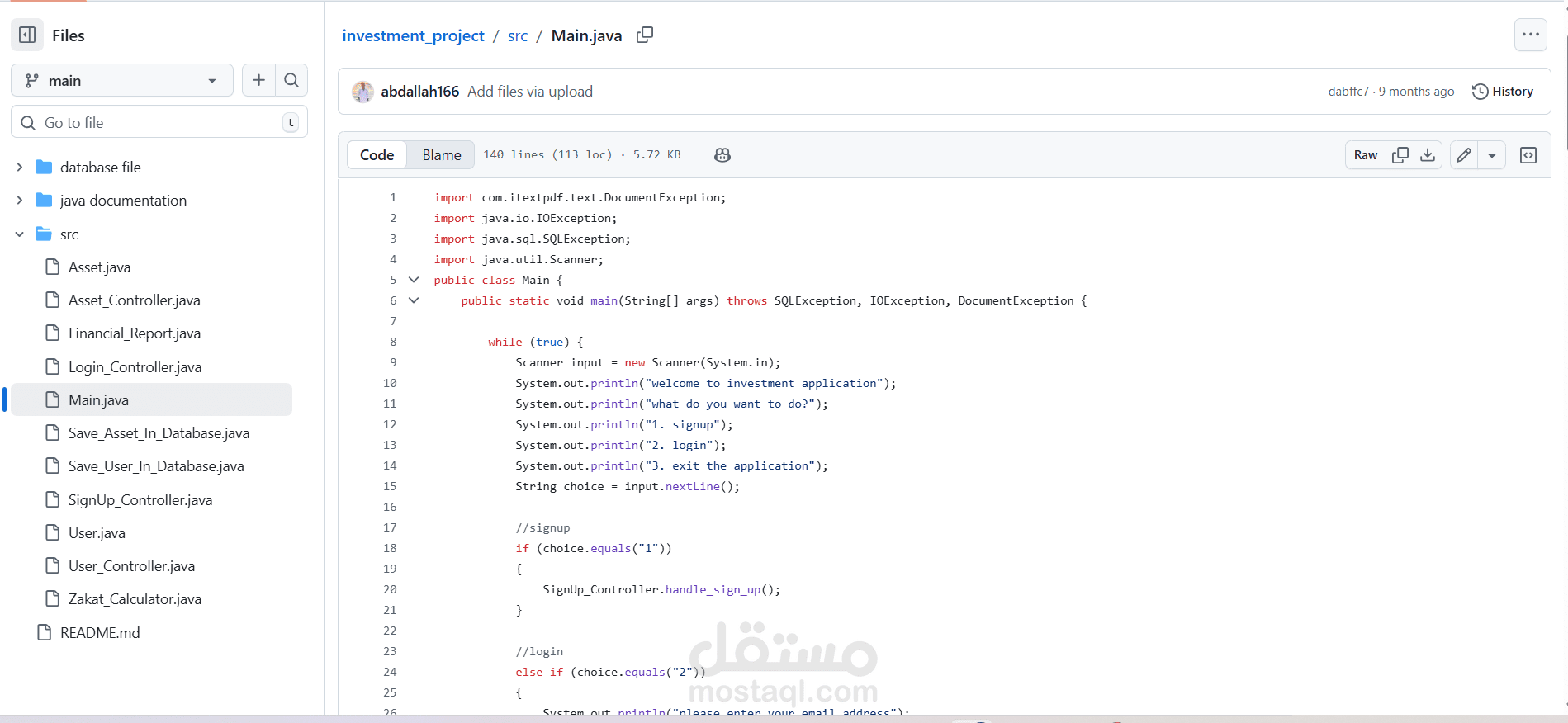
Task: Open README.md file
Action: 100,632
